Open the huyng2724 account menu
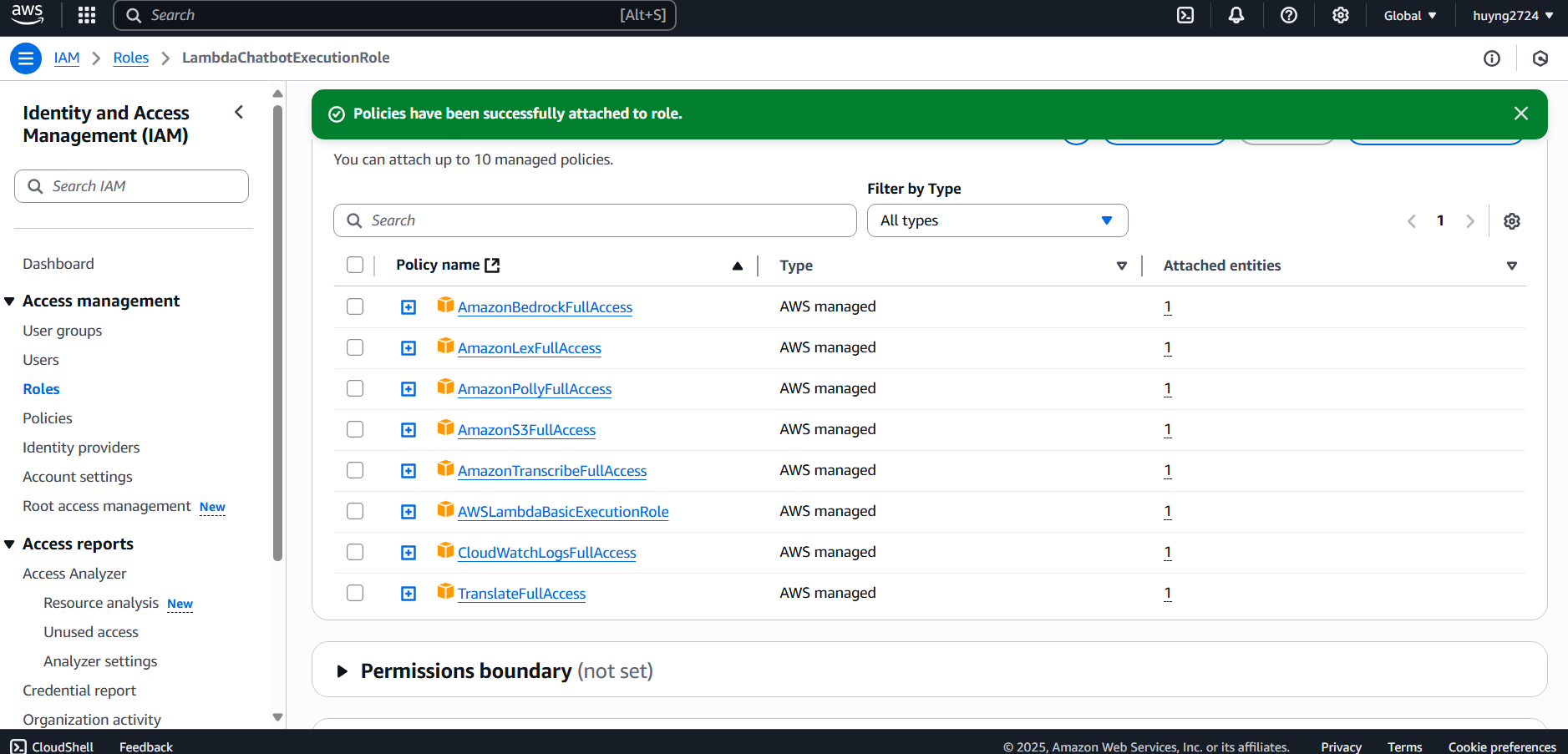The image size is (1568, 754). coord(1513,16)
